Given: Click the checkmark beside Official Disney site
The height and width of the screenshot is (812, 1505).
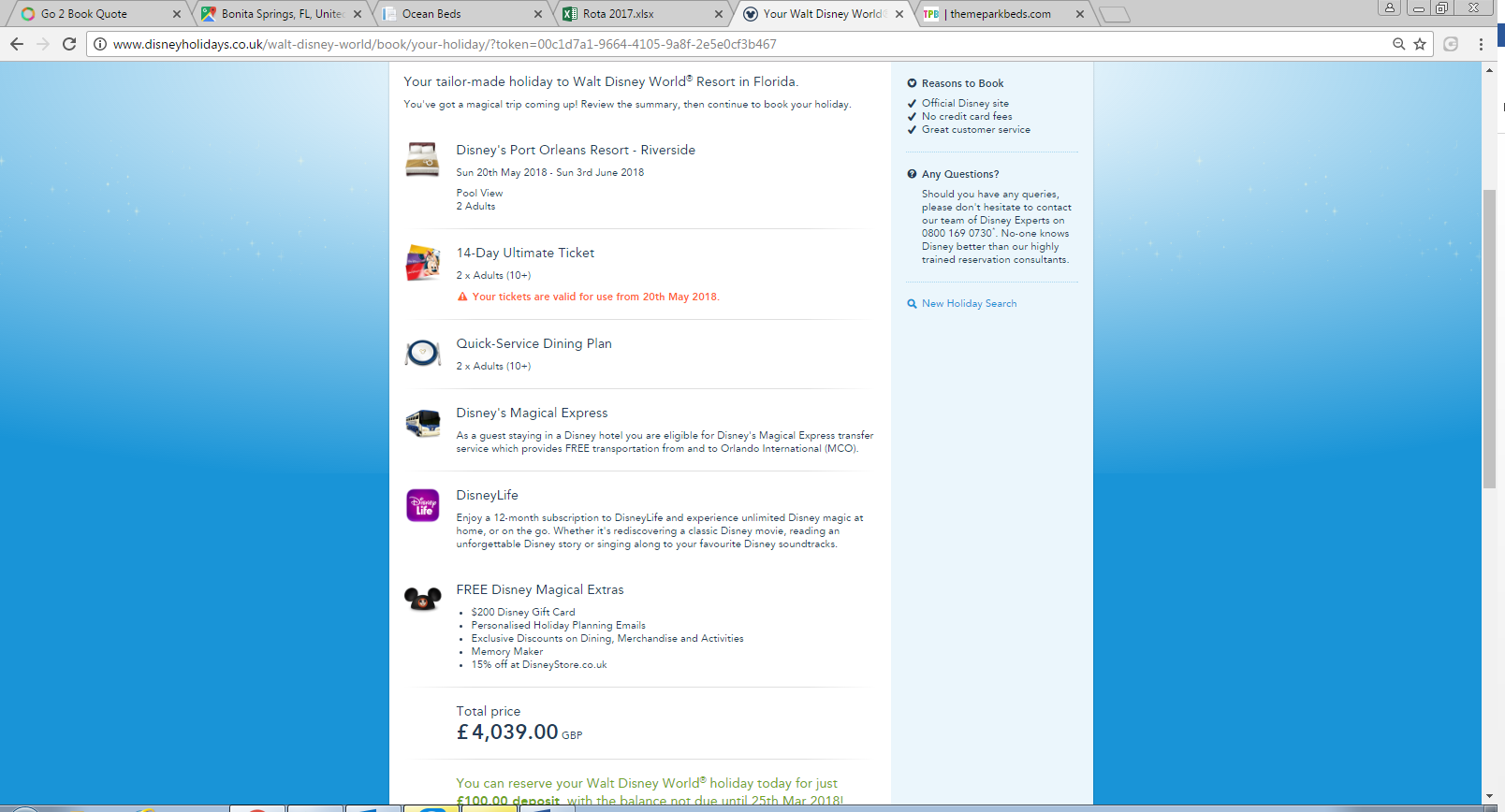Looking at the screenshot, I should pyautogui.click(x=912, y=104).
